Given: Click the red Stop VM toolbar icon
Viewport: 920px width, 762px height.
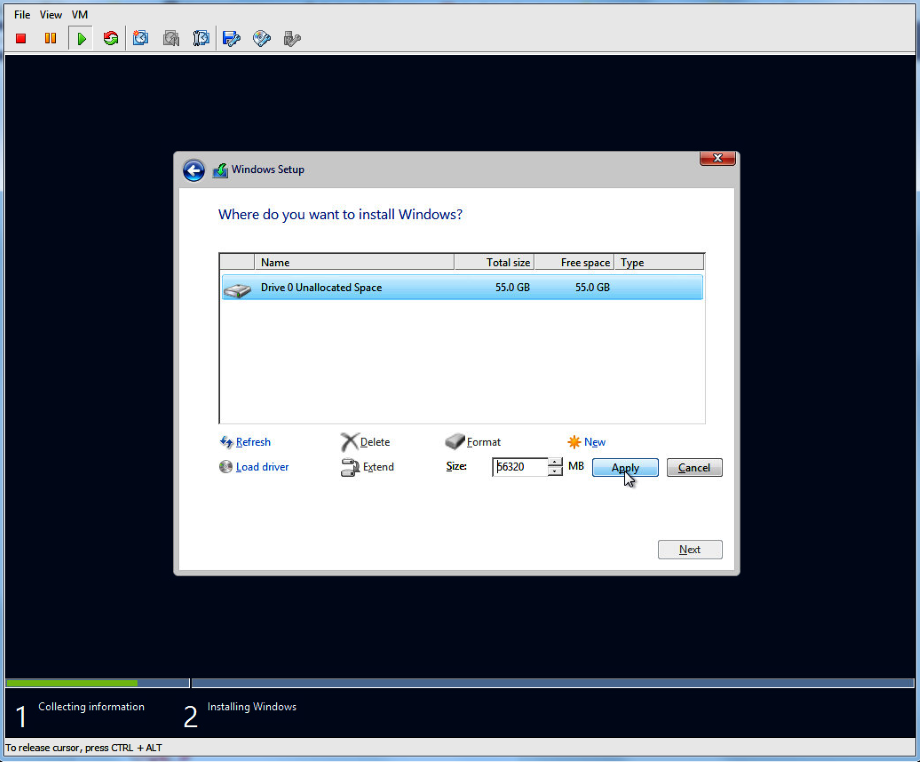Looking at the screenshot, I should 21,39.
